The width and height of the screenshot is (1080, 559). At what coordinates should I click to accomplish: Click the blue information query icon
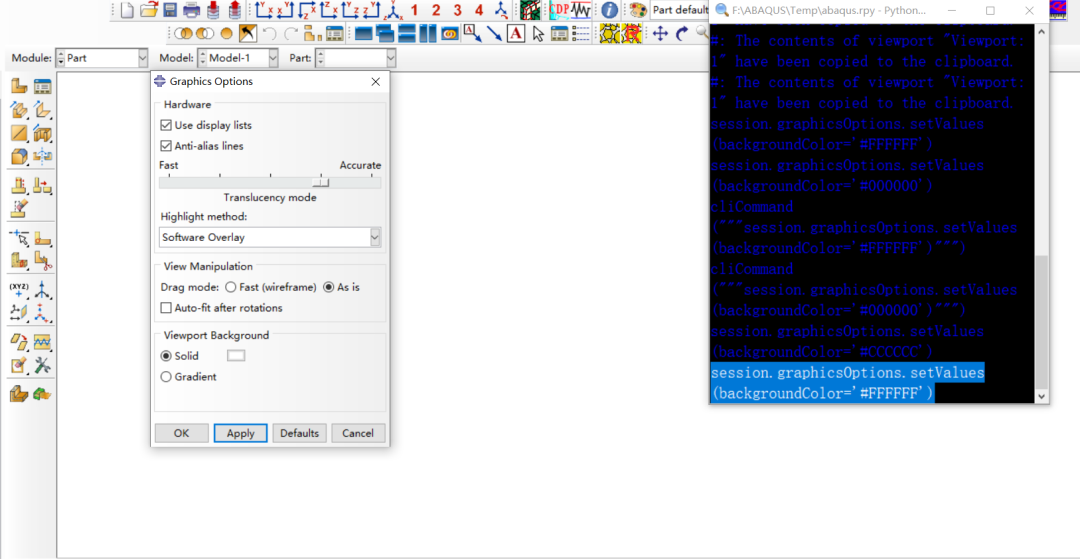coord(609,10)
